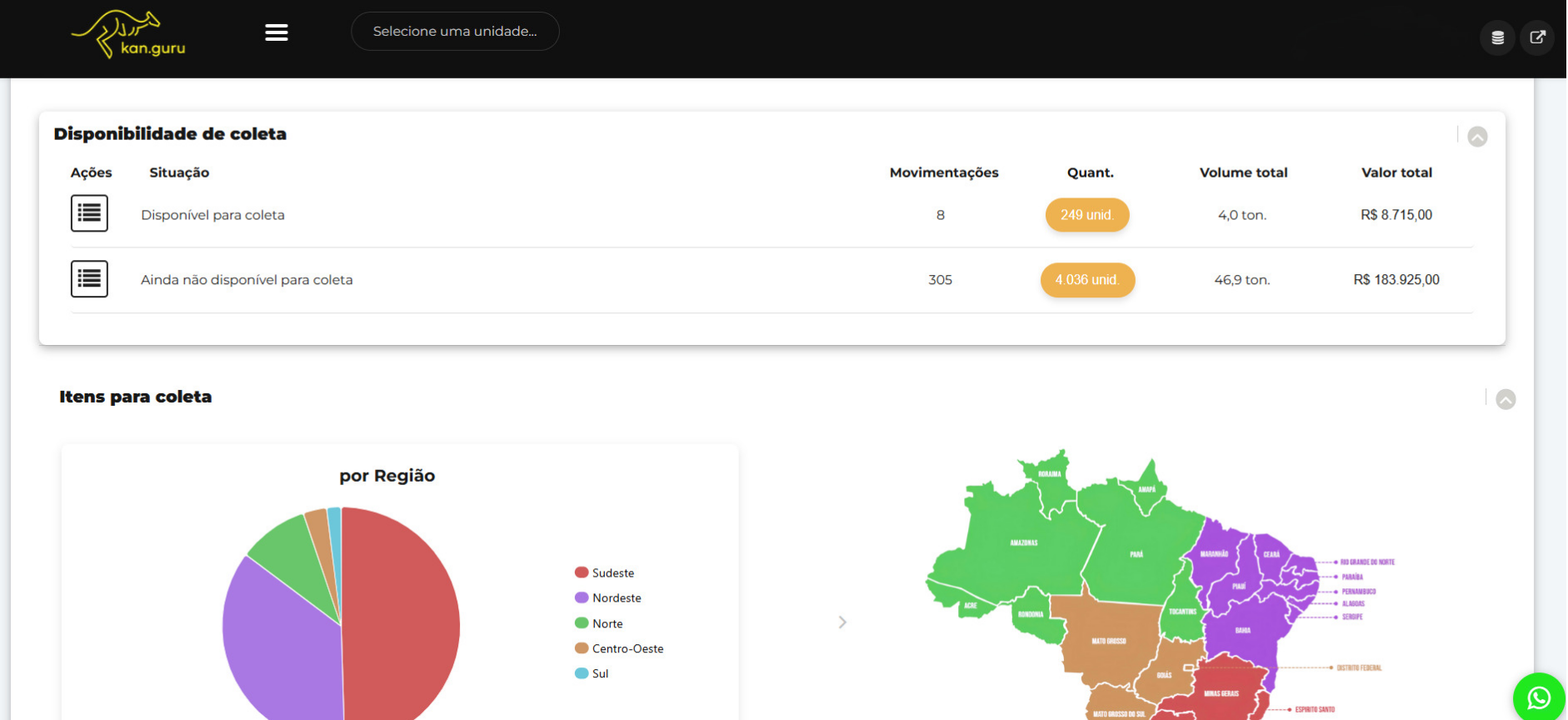Image resolution: width=1568 pixels, height=720 pixels.
Task: Toggle Sul legend entry
Action: (x=592, y=673)
